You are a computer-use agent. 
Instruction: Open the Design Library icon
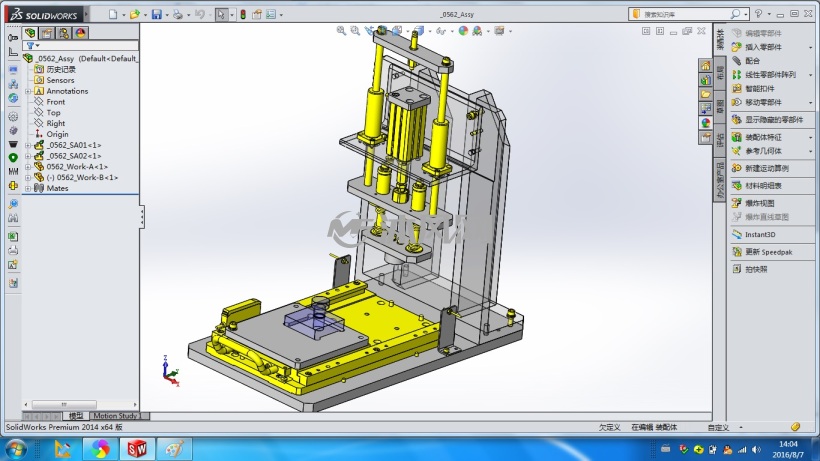[x=706, y=80]
